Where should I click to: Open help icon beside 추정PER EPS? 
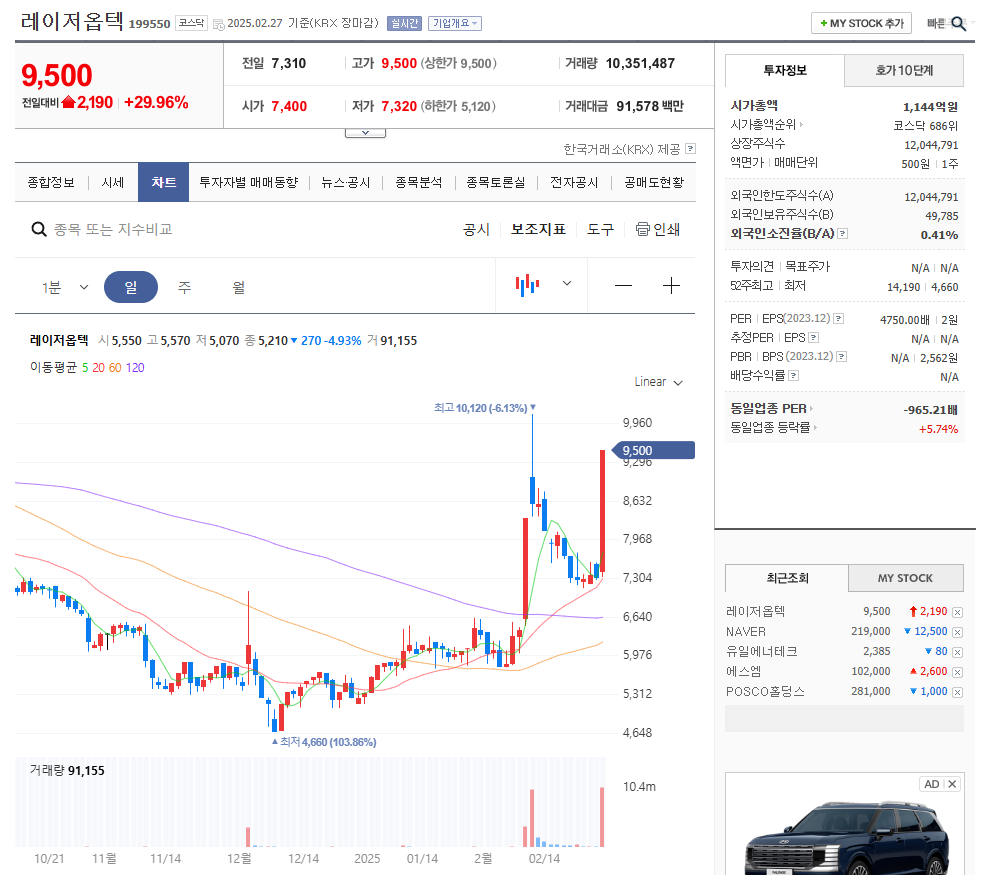pos(813,338)
